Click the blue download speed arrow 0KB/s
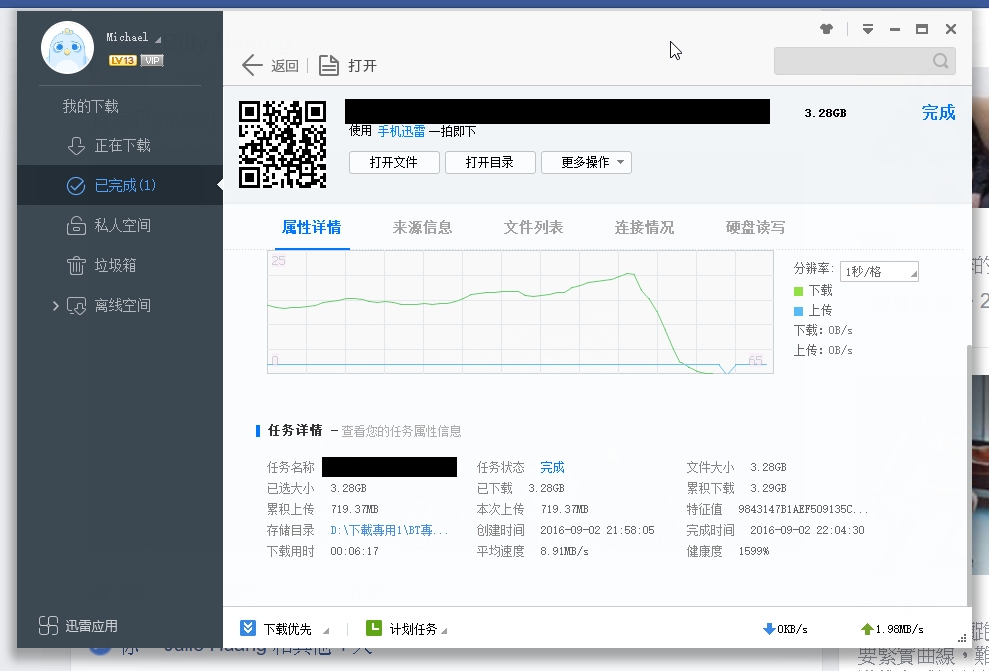 coord(769,629)
